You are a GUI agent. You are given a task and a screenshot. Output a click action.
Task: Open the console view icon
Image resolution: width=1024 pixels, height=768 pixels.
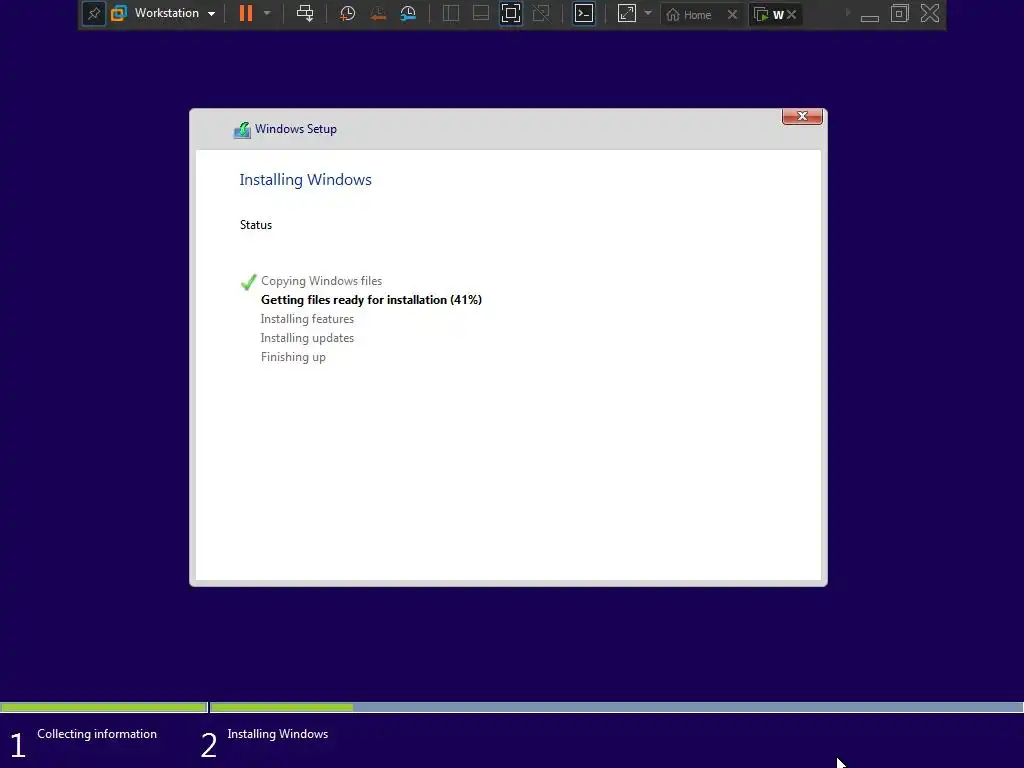[584, 13]
